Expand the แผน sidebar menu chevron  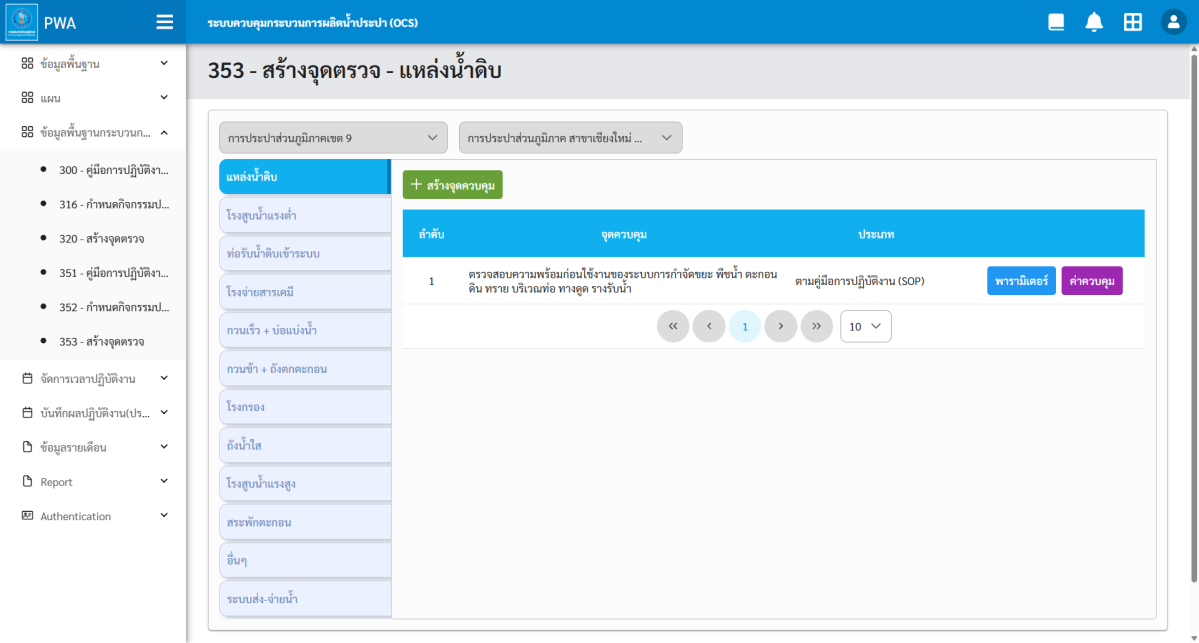point(164,98)
